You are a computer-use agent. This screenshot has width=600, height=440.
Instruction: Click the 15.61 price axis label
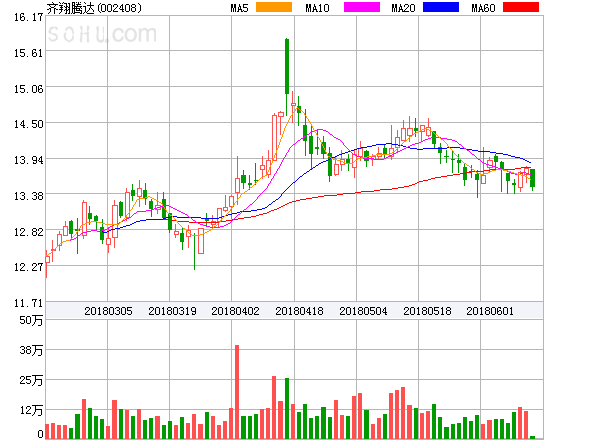pyautogui.click(x=28, y=53)
